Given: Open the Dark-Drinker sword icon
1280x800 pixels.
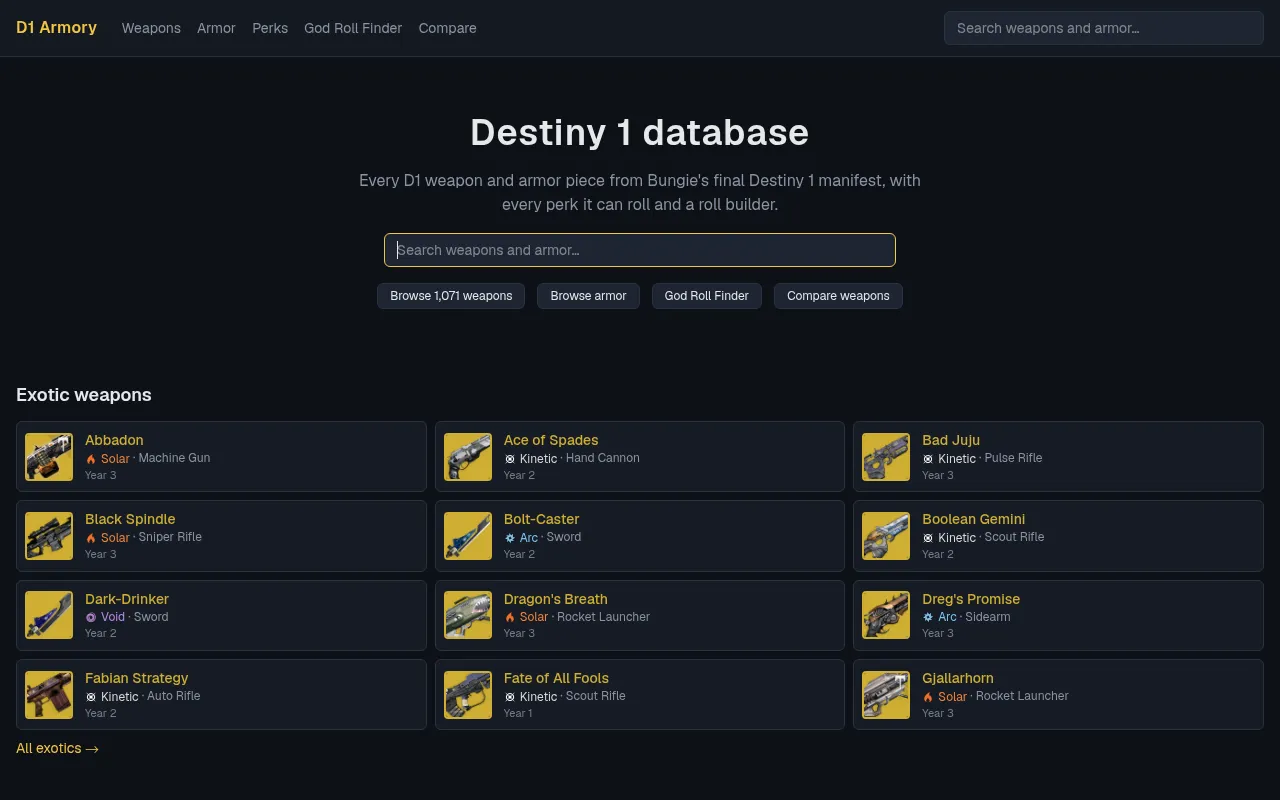Looking at the screenshot, I should [49, 615].
